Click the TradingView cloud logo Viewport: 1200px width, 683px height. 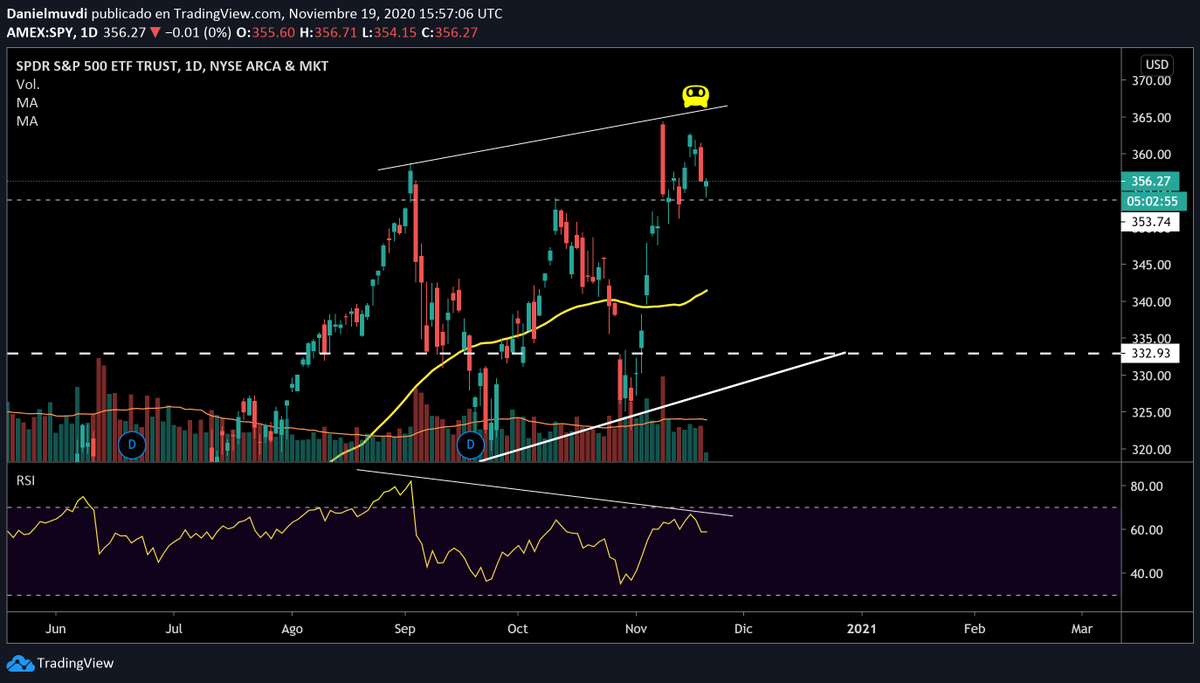(x=22, y=663)
